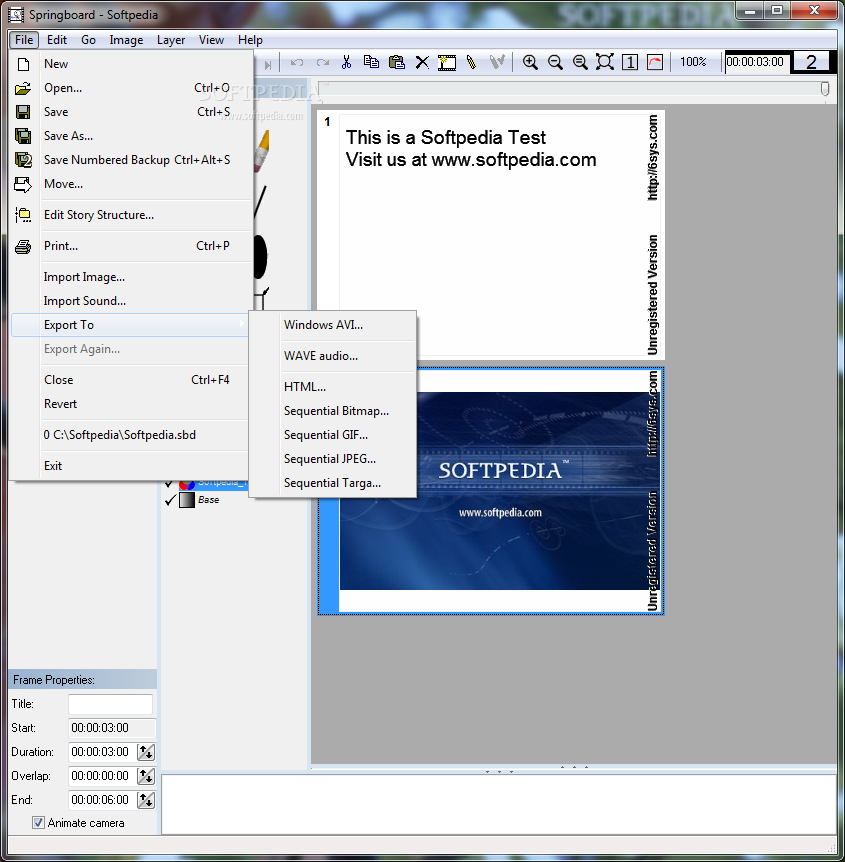Image resolution: width=845 pixels, height=862 pixels.
Task: Click the greyed double-pencil icon
Action: [496, 62]
